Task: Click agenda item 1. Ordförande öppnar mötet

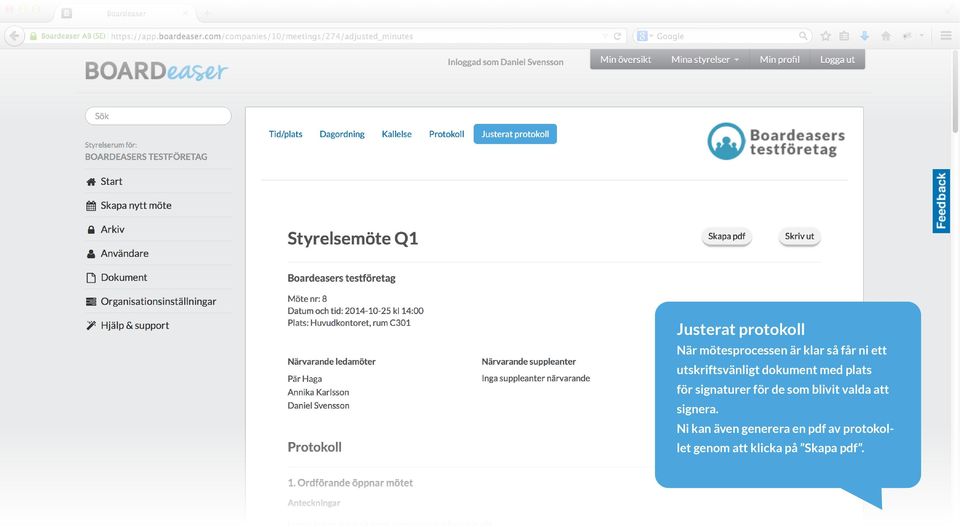Action: tap(350, 483)
